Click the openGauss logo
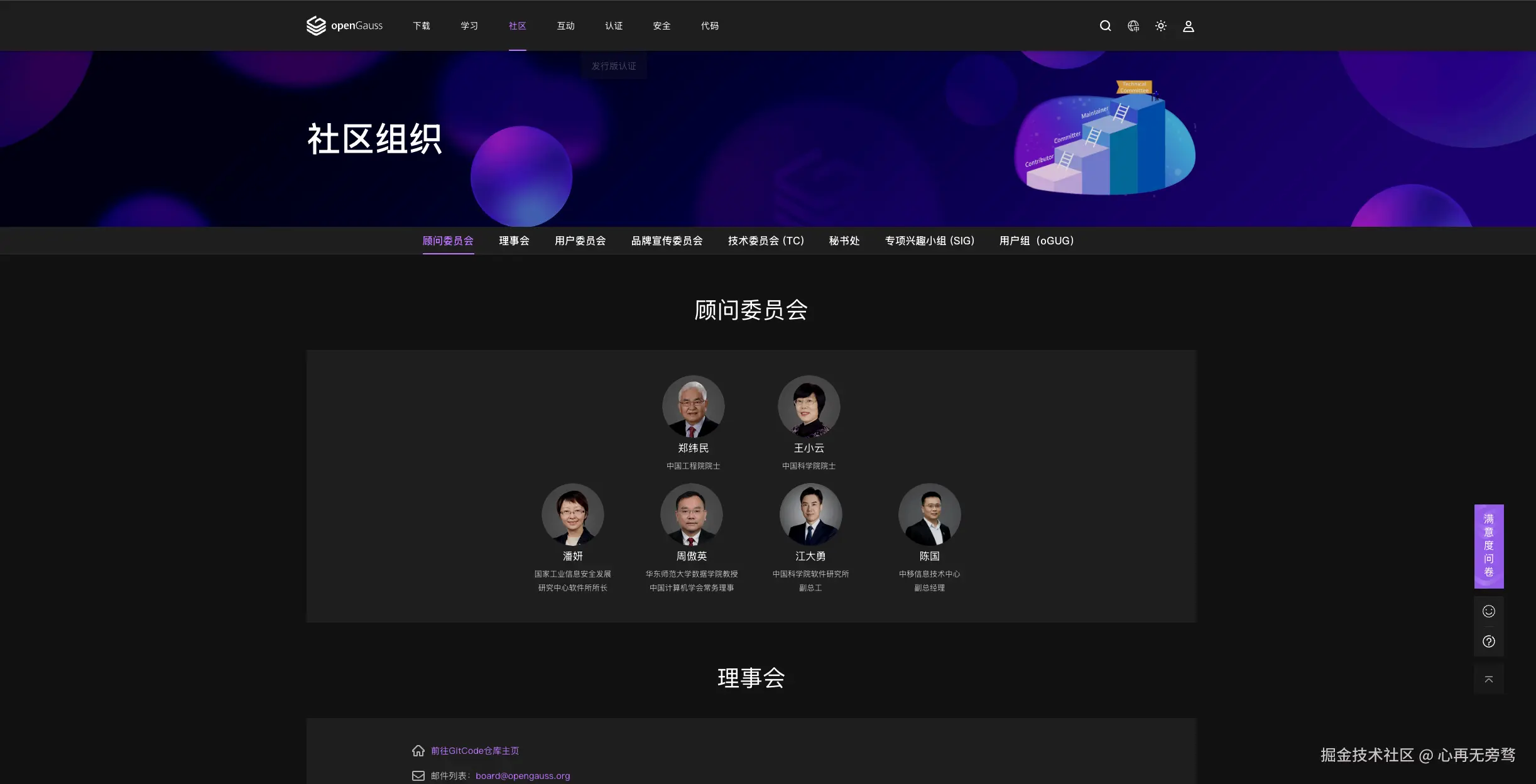 [x=344, y=26]
